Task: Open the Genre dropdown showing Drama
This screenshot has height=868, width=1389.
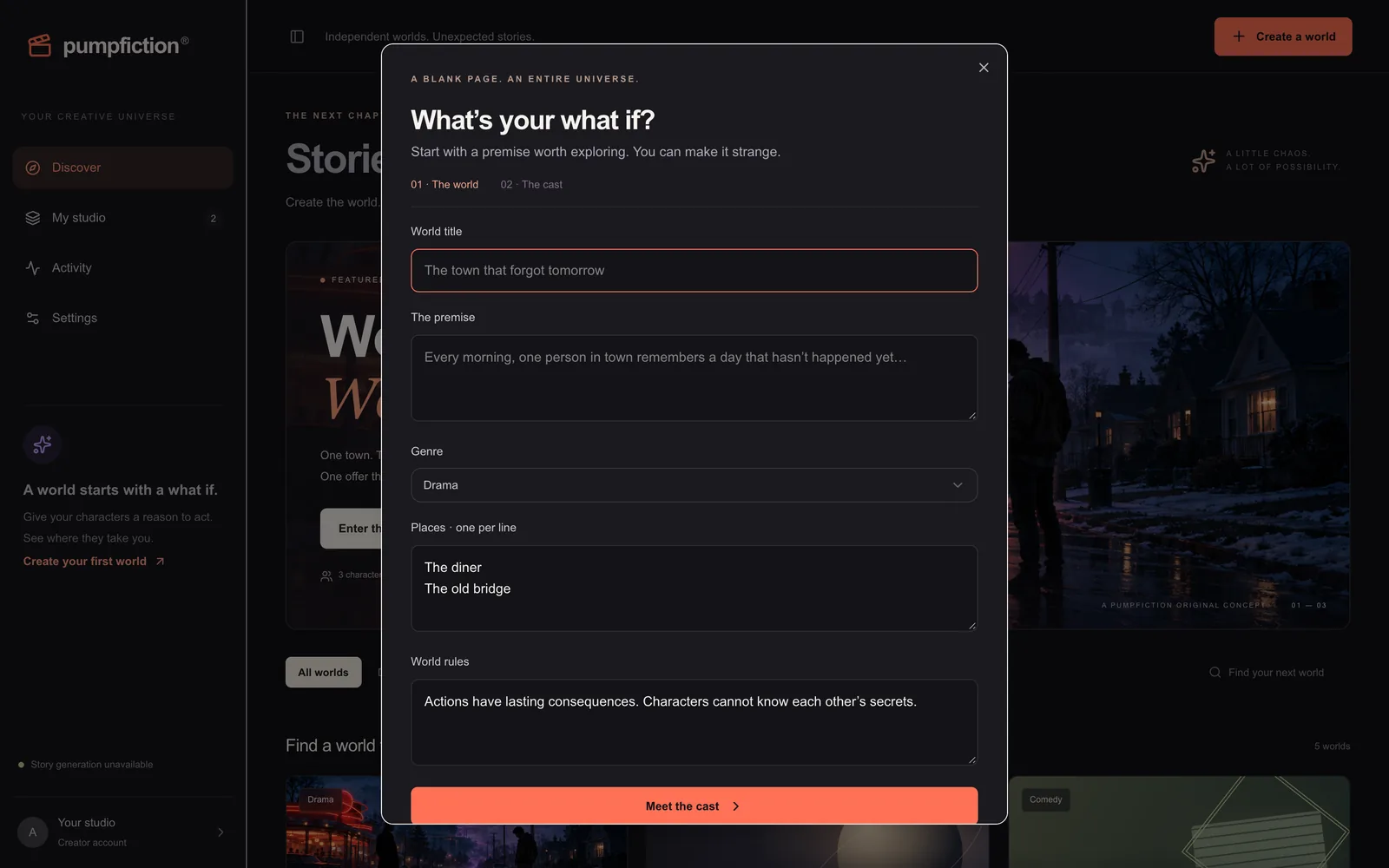Action: [694, 485]
